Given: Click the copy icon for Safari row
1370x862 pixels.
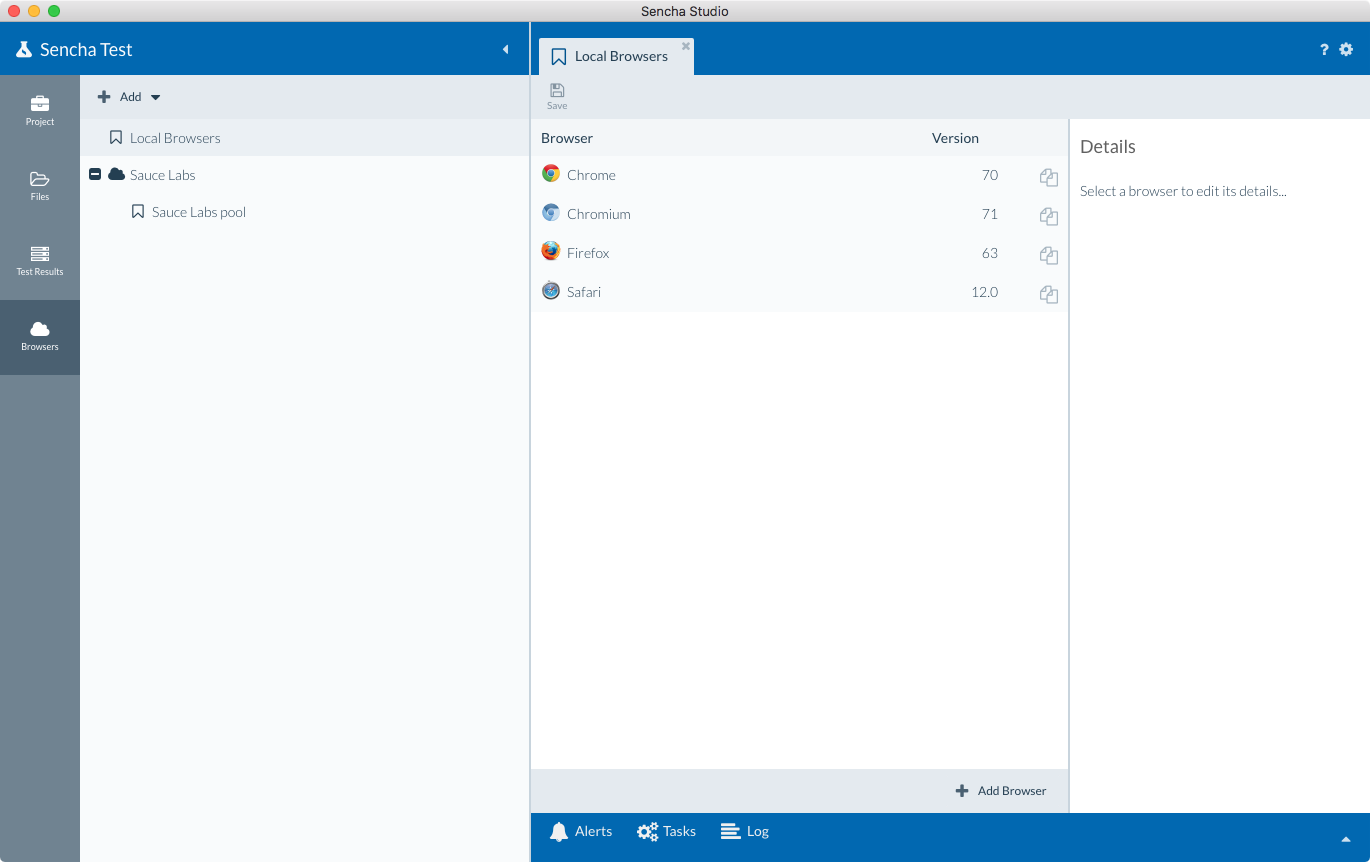Looking at the screenshot, I should 1048,294.
